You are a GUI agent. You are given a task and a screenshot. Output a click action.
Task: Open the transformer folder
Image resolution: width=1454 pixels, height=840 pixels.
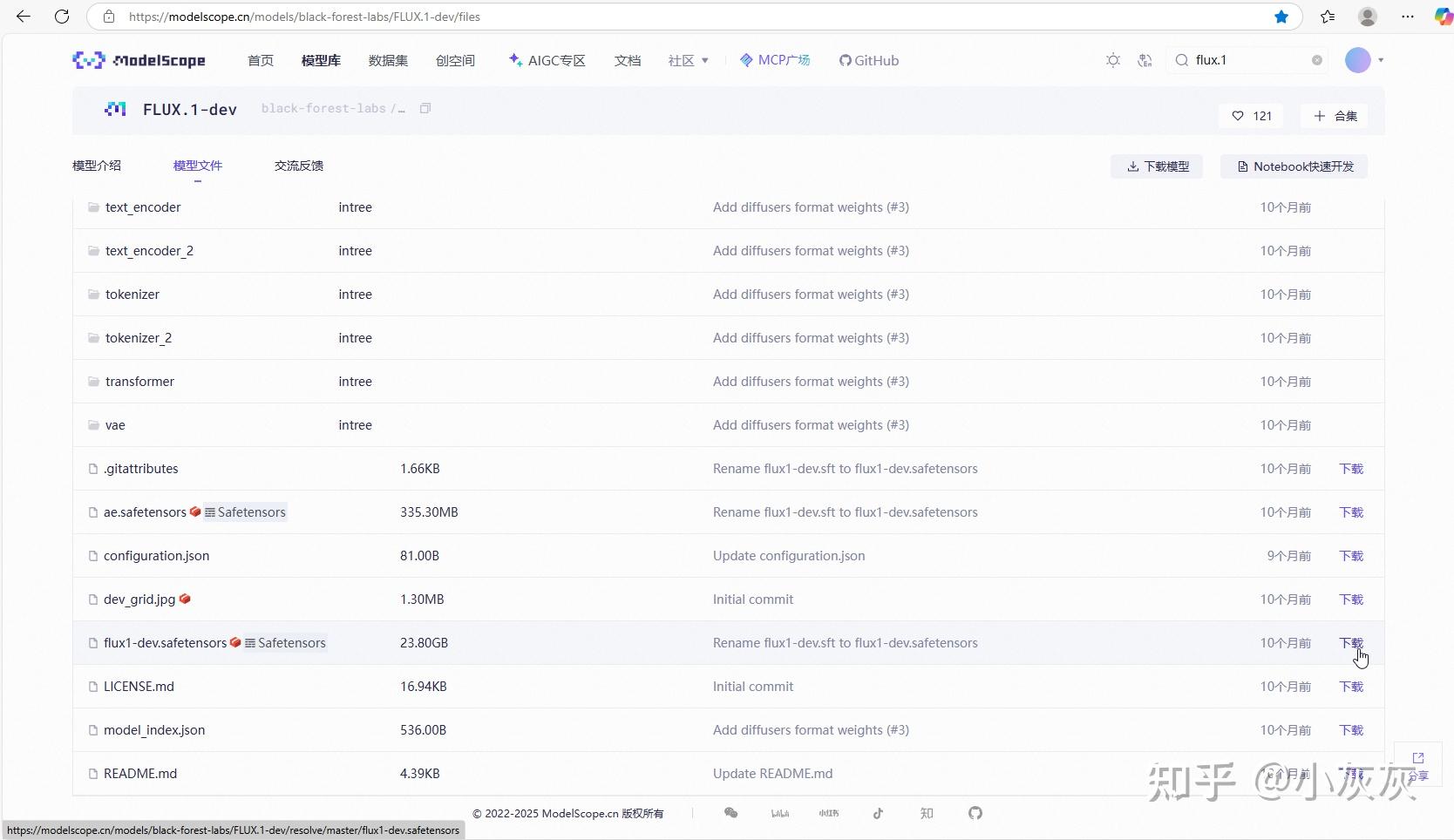[x=139, y=382]
